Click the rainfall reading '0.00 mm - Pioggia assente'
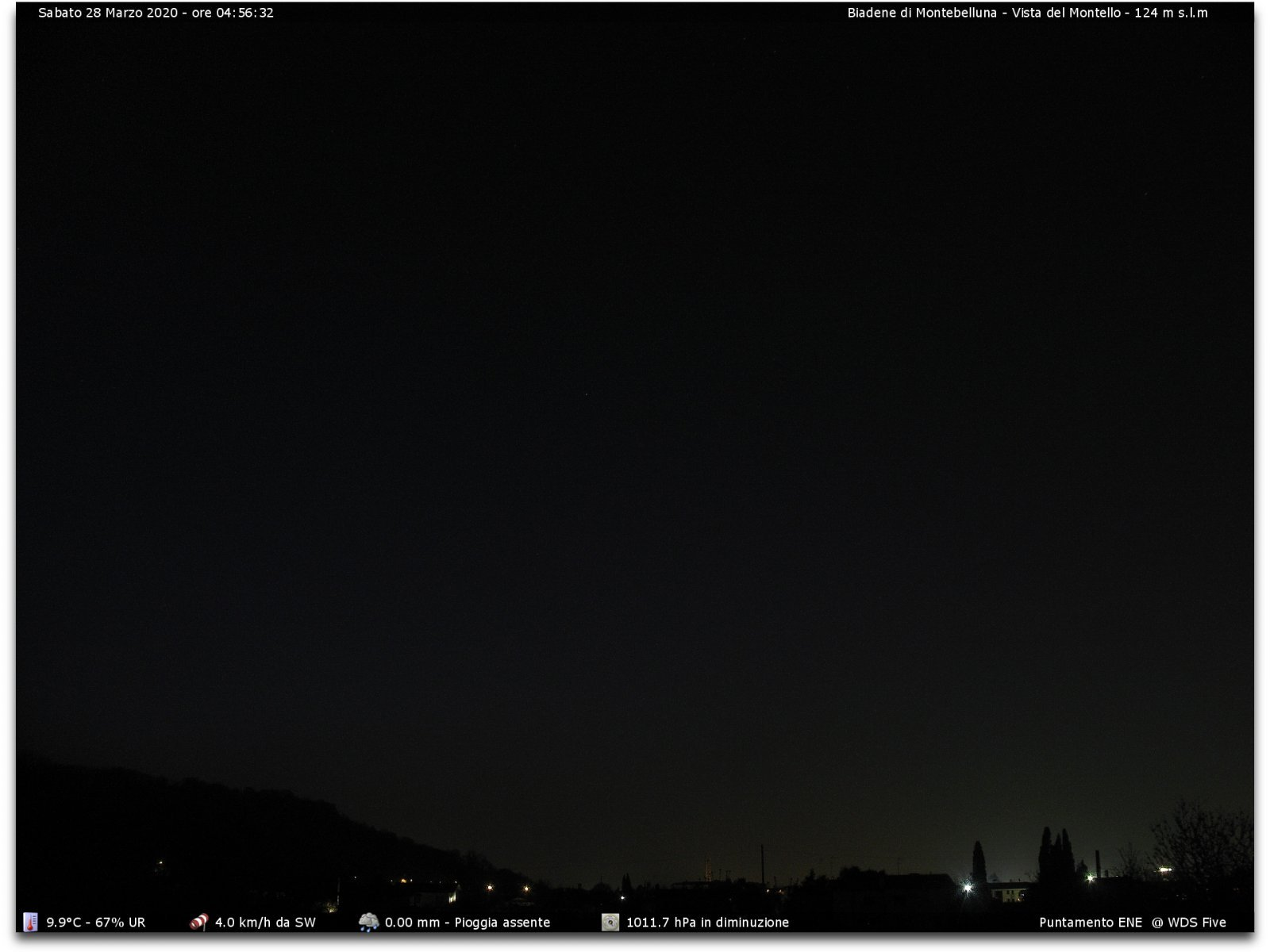Viewport: 1270px width, 952px height. click(x=468, y=922)
